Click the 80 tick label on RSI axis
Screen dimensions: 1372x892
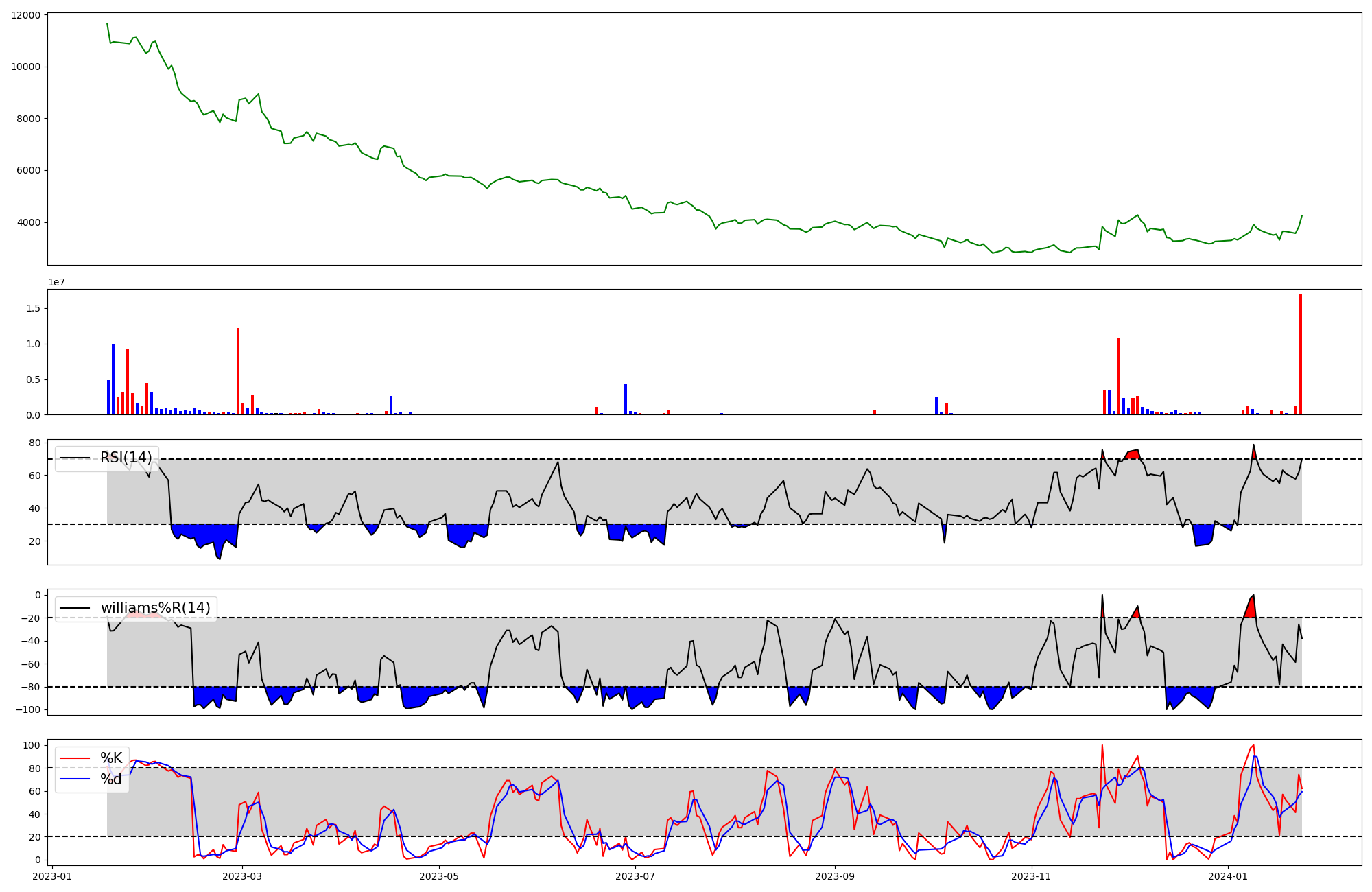[x=34, y=443]
